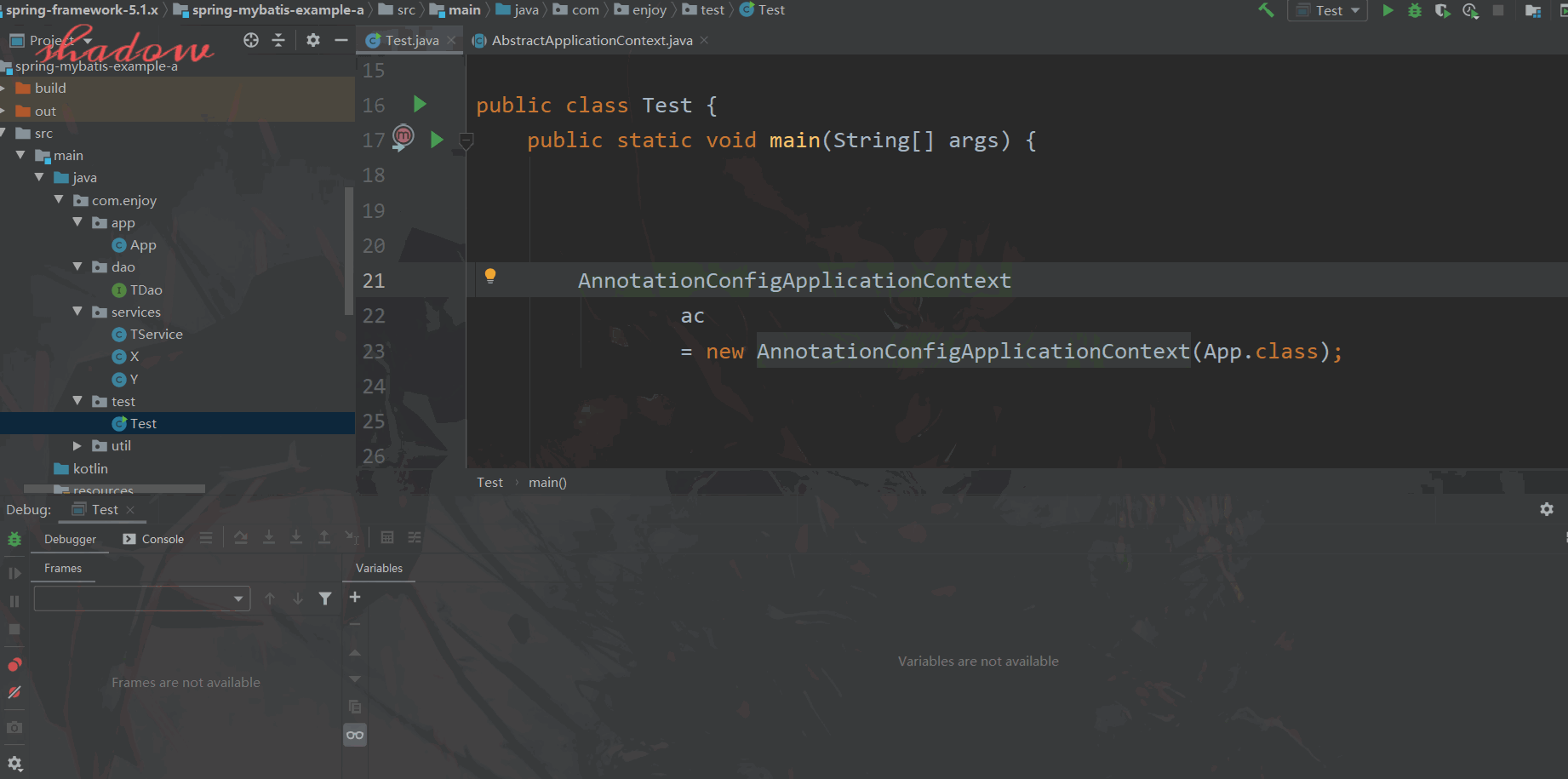The width and height of the screenshot is (1568, 779).
Task: Show intention actions via the light bulb
Action: click(490, 276)
